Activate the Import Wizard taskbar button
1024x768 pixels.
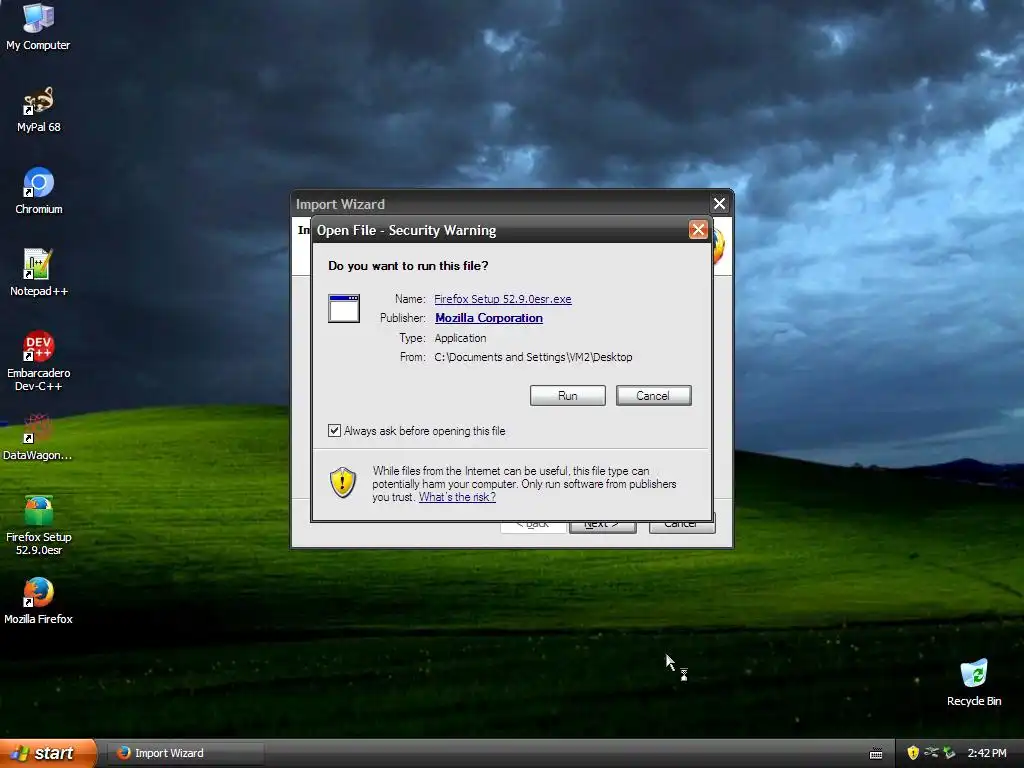[184, 753]
